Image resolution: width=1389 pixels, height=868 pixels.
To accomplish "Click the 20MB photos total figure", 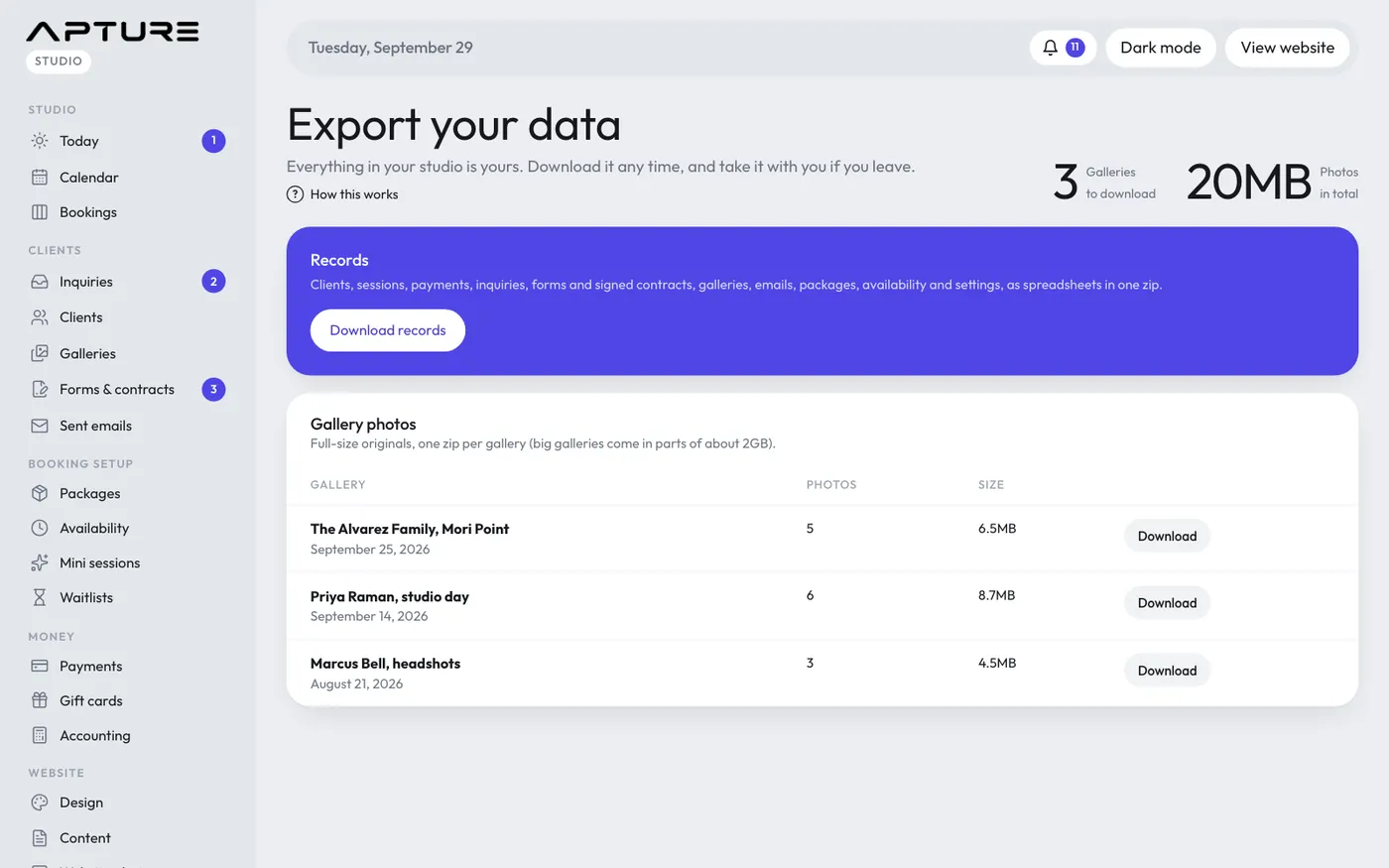I will coord(1249,183).
